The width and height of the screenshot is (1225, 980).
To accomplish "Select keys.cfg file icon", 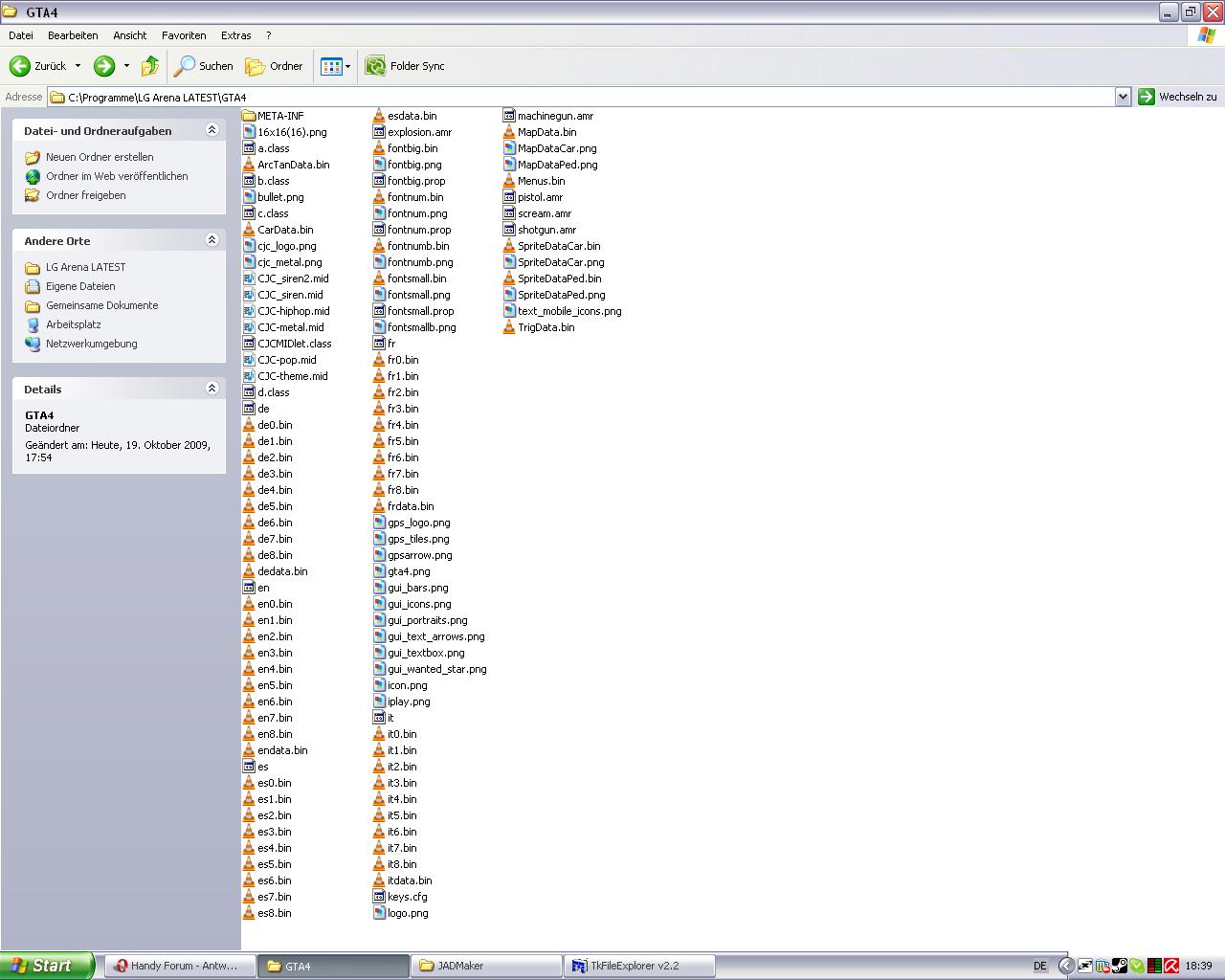I will 379,897.
